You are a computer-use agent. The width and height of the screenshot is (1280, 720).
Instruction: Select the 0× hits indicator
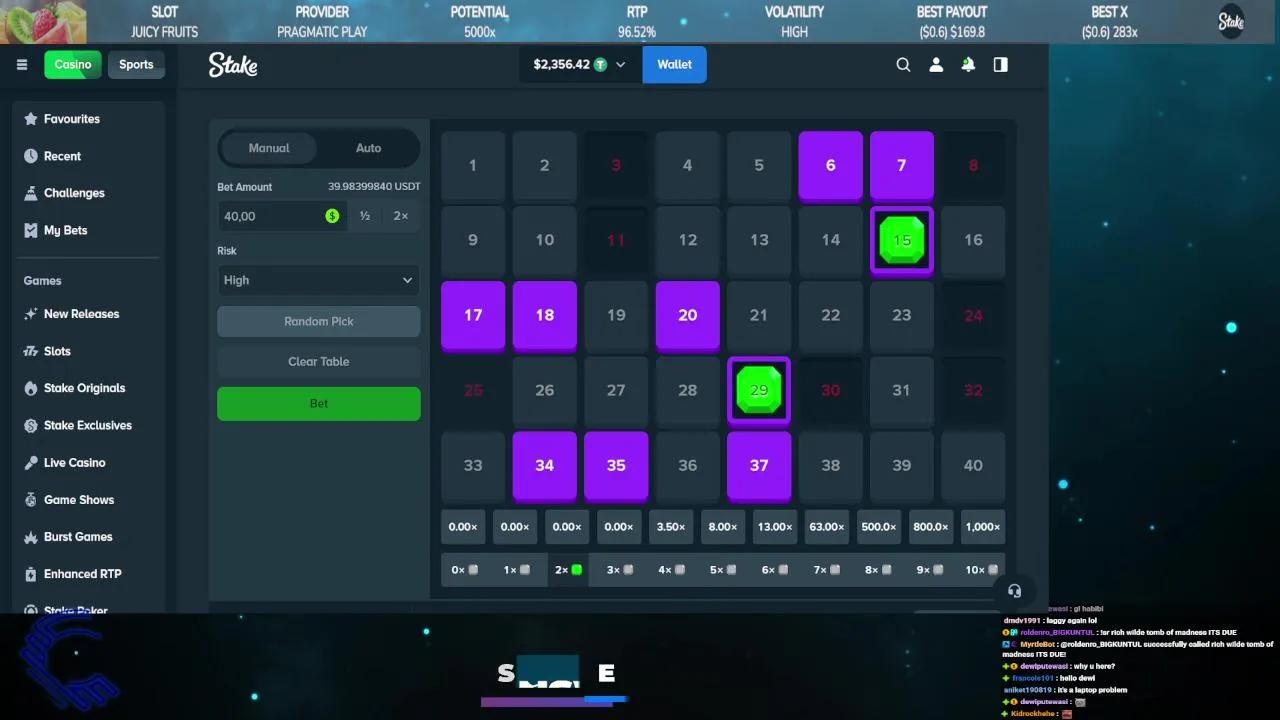[464, 570]
